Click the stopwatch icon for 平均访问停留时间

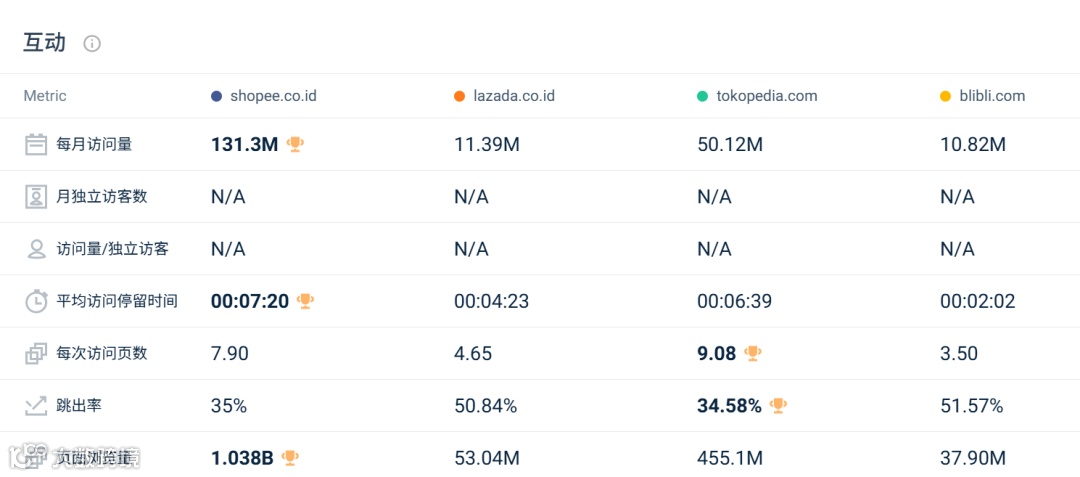point(36,301)
